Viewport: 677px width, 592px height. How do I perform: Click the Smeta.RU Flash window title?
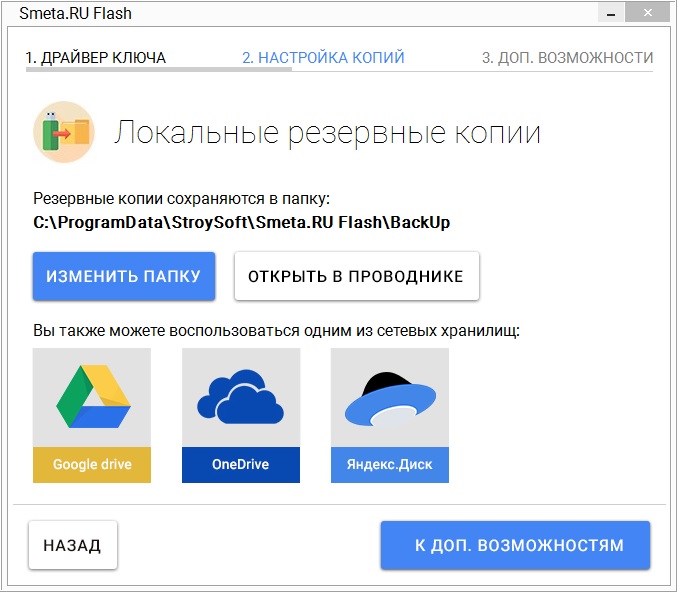(76, 13)
